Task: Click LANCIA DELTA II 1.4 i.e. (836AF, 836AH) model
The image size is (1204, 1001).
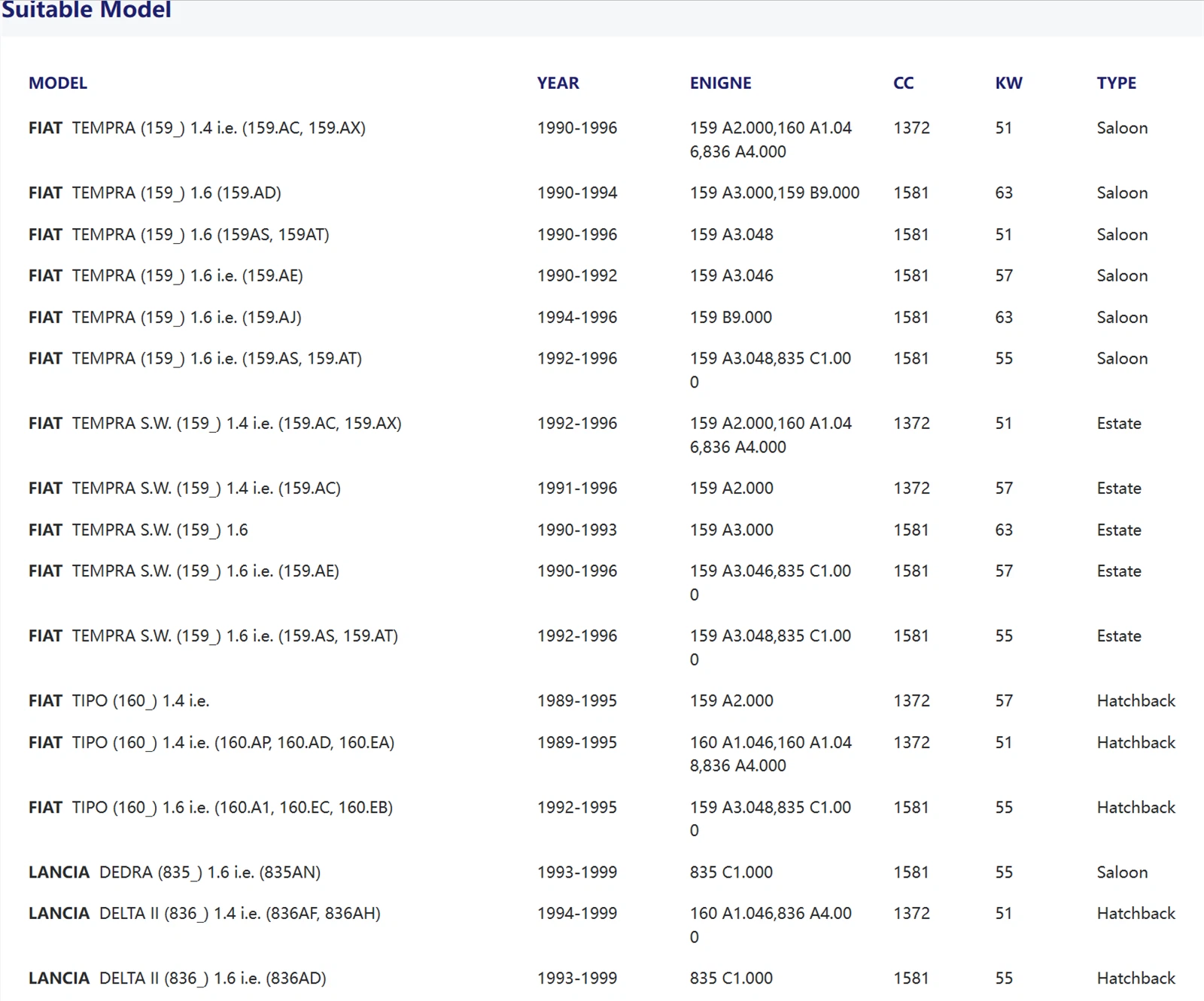Action: (x=205, y=913)
